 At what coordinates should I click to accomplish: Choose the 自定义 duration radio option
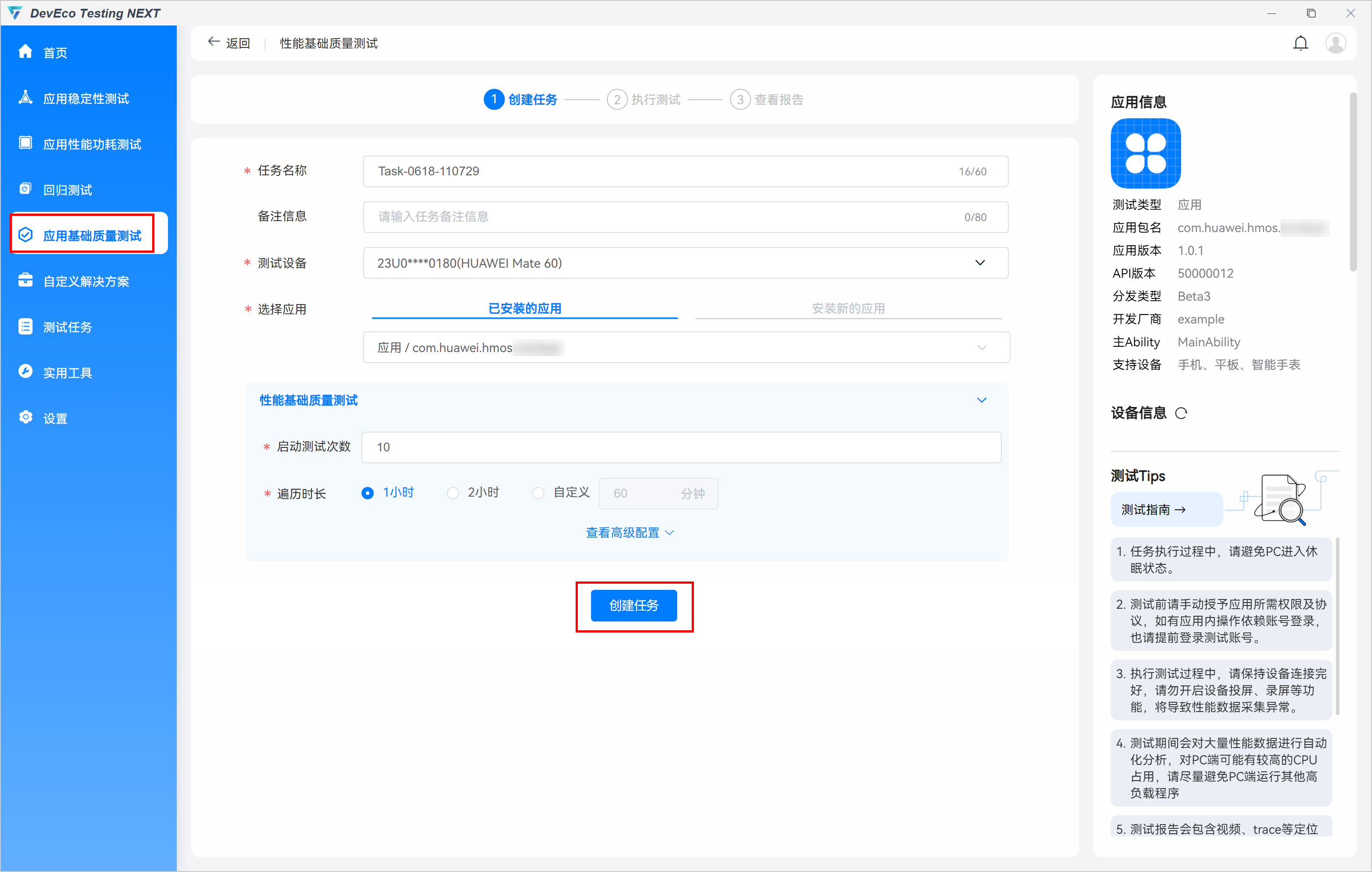538,493
